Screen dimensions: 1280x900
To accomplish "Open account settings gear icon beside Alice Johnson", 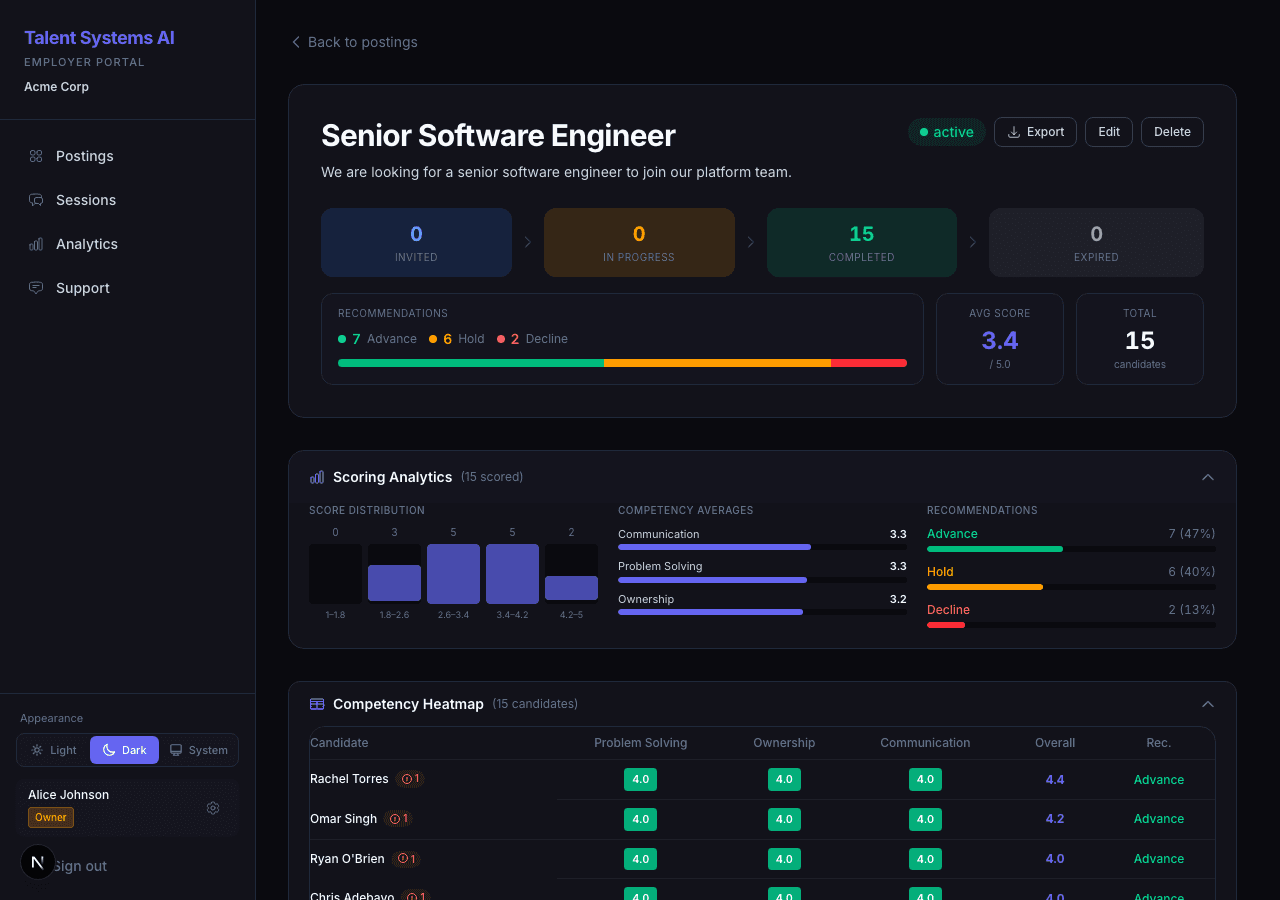I will [x=213, y=808].
